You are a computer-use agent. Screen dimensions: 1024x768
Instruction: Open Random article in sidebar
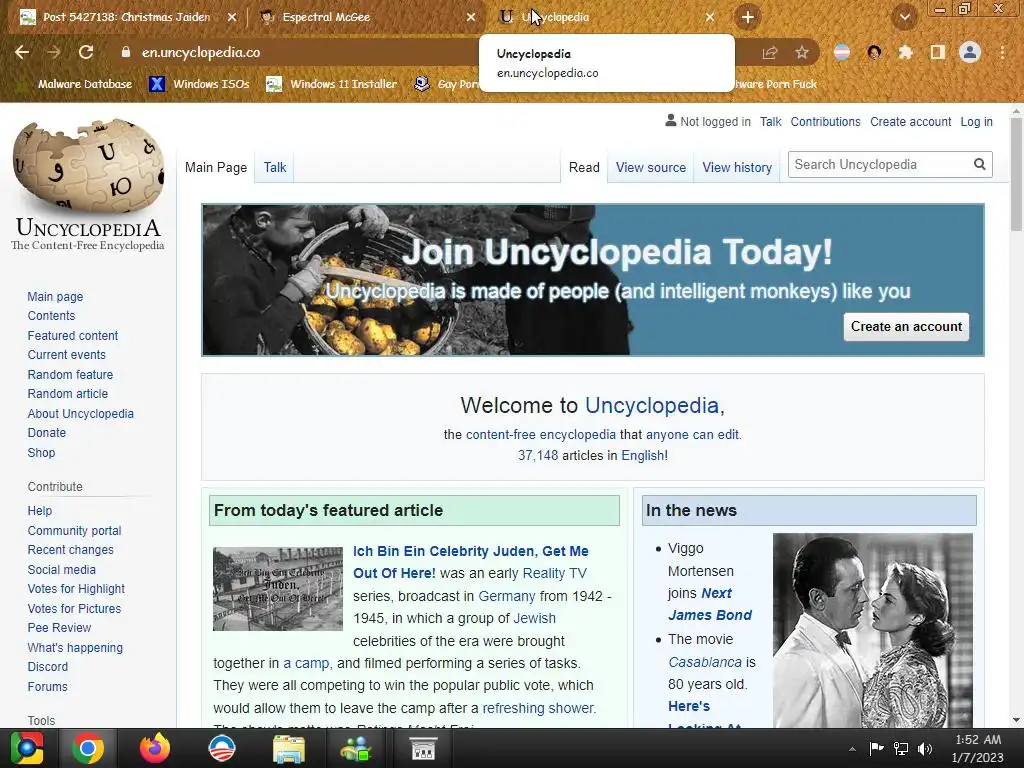tap(67, 394)
